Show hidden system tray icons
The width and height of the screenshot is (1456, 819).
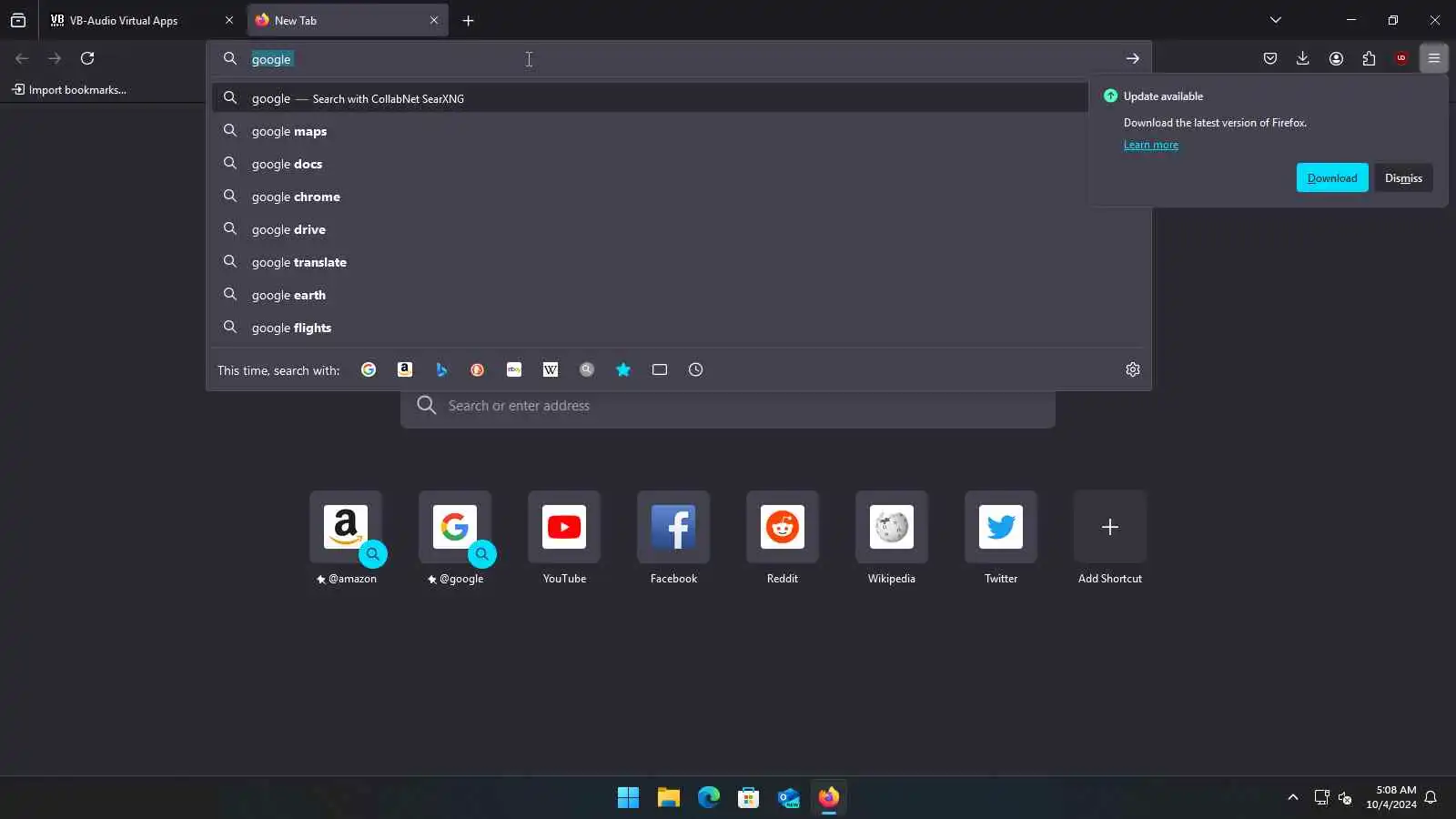pyautogui.click(x=1292, y=797)
